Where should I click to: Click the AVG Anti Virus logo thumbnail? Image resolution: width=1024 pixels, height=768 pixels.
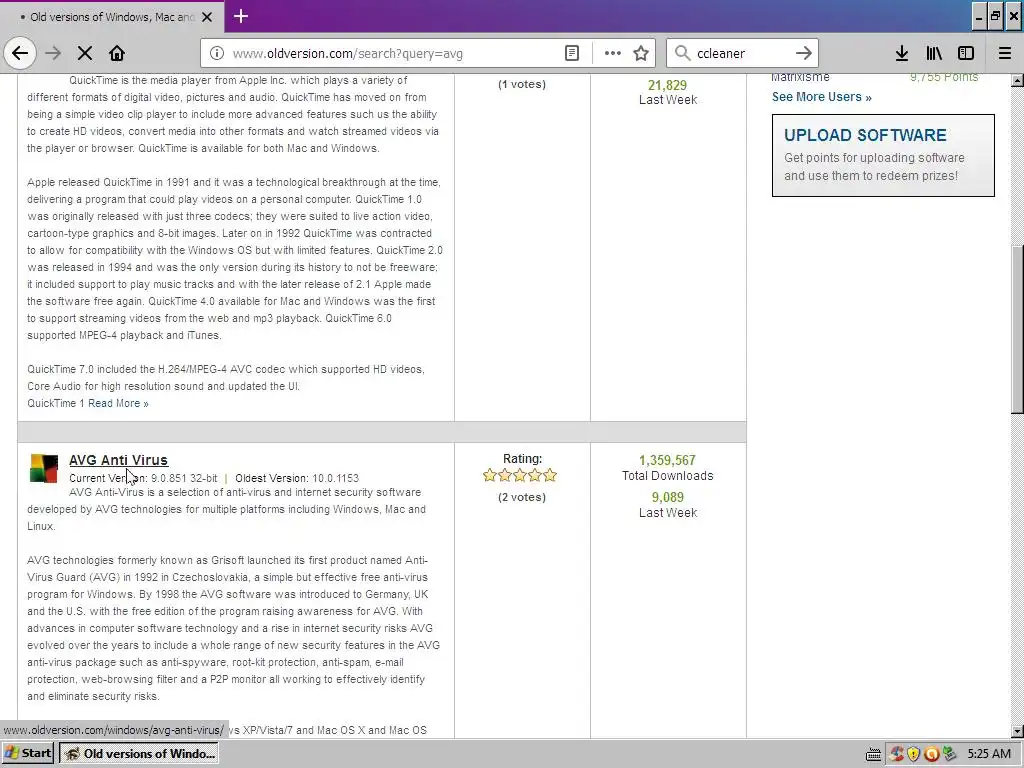(44, 468)
